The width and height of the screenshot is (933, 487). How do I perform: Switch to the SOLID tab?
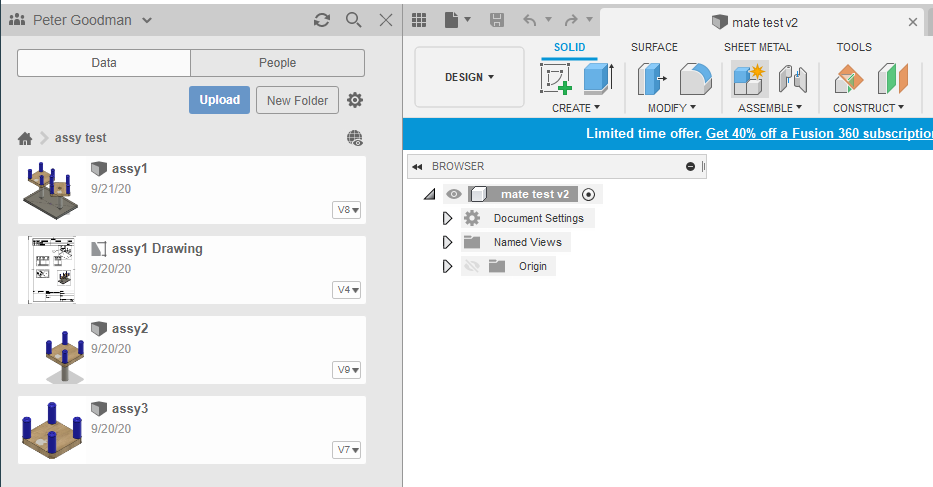point(569,47)
